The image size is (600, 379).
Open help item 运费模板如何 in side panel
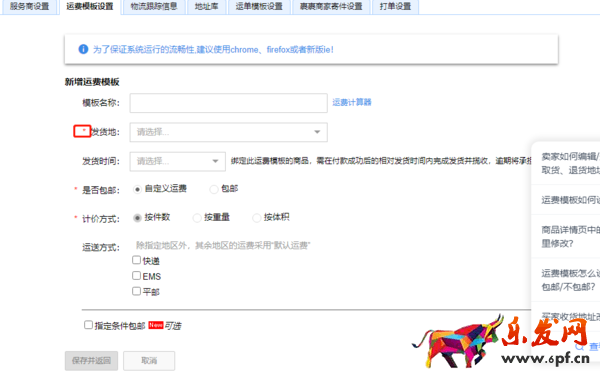[570, 200]
